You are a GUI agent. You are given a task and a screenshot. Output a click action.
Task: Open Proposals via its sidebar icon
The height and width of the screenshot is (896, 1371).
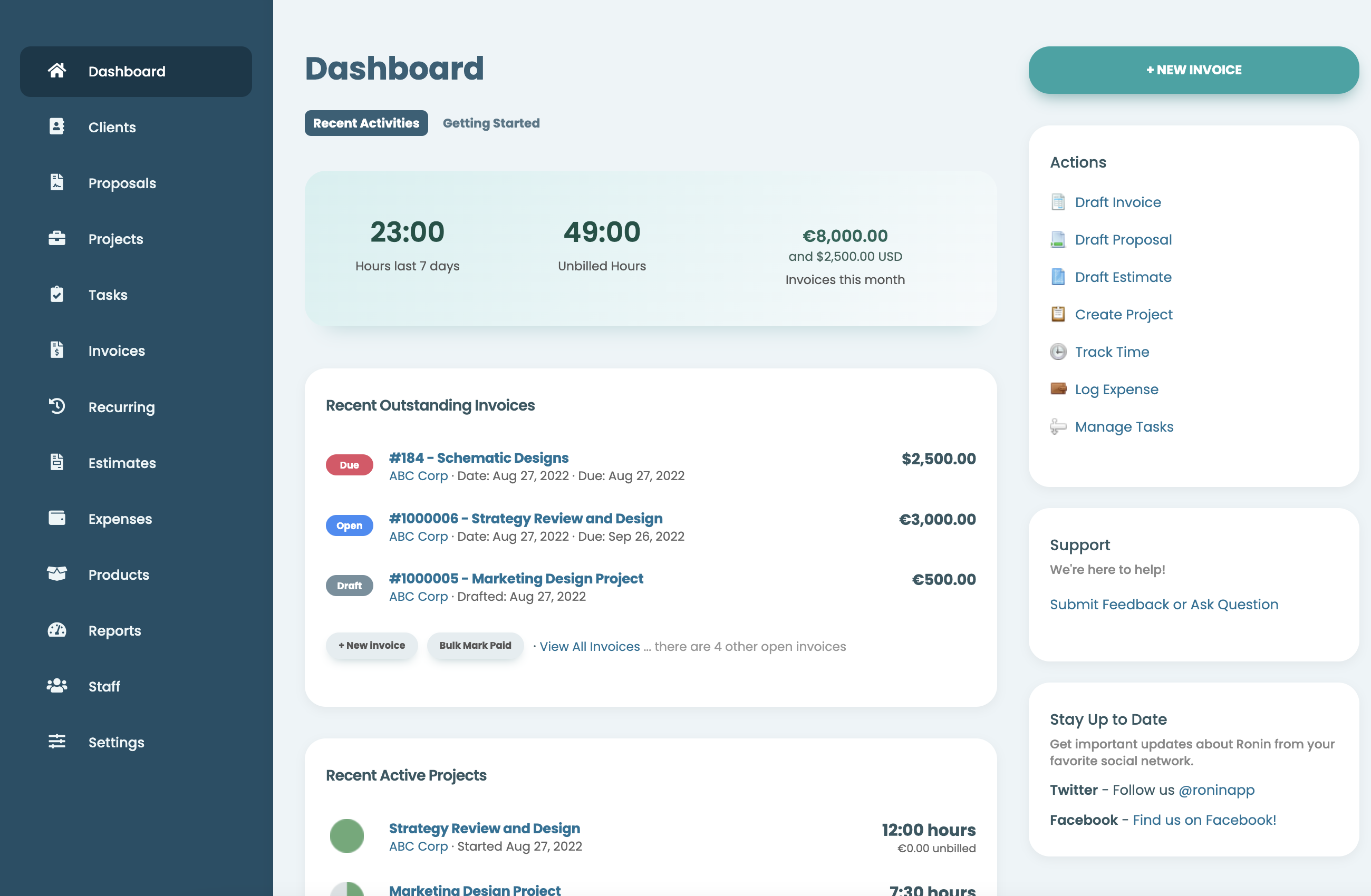(56, 182)
